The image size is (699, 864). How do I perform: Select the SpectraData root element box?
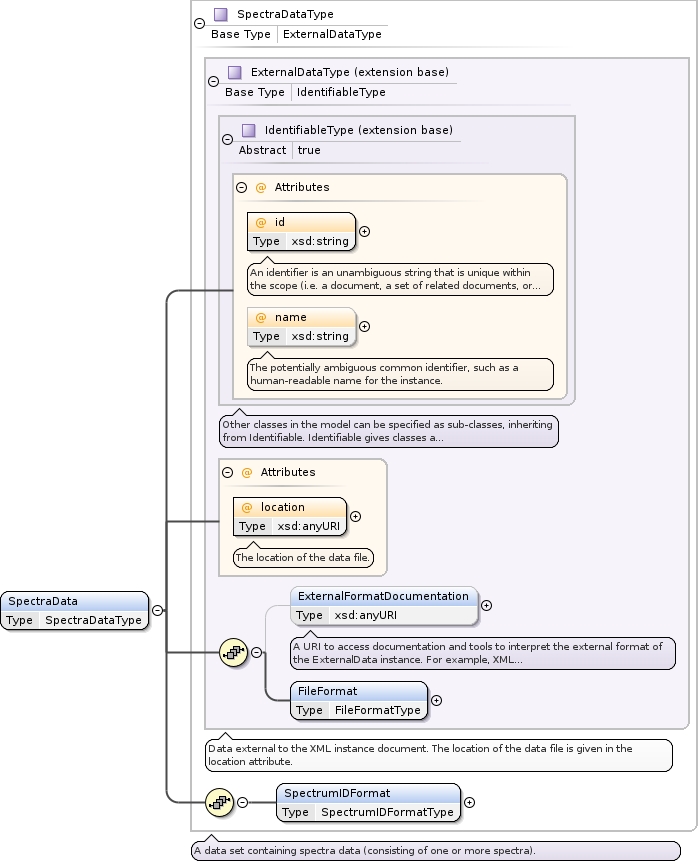coord(75,610)
